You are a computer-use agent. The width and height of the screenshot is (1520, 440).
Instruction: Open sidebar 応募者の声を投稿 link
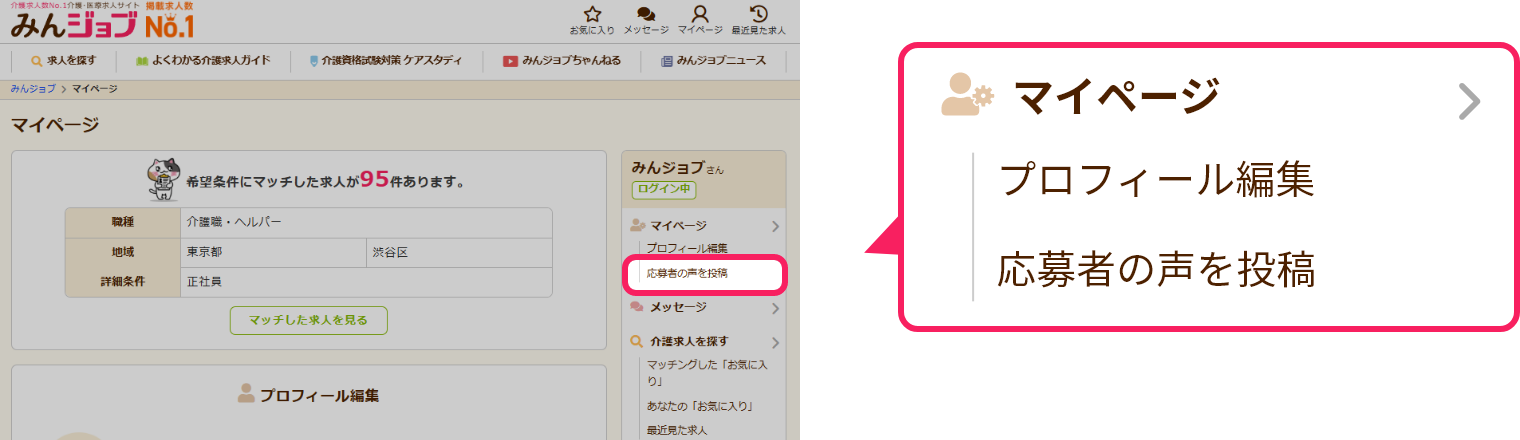pos(686,273)
